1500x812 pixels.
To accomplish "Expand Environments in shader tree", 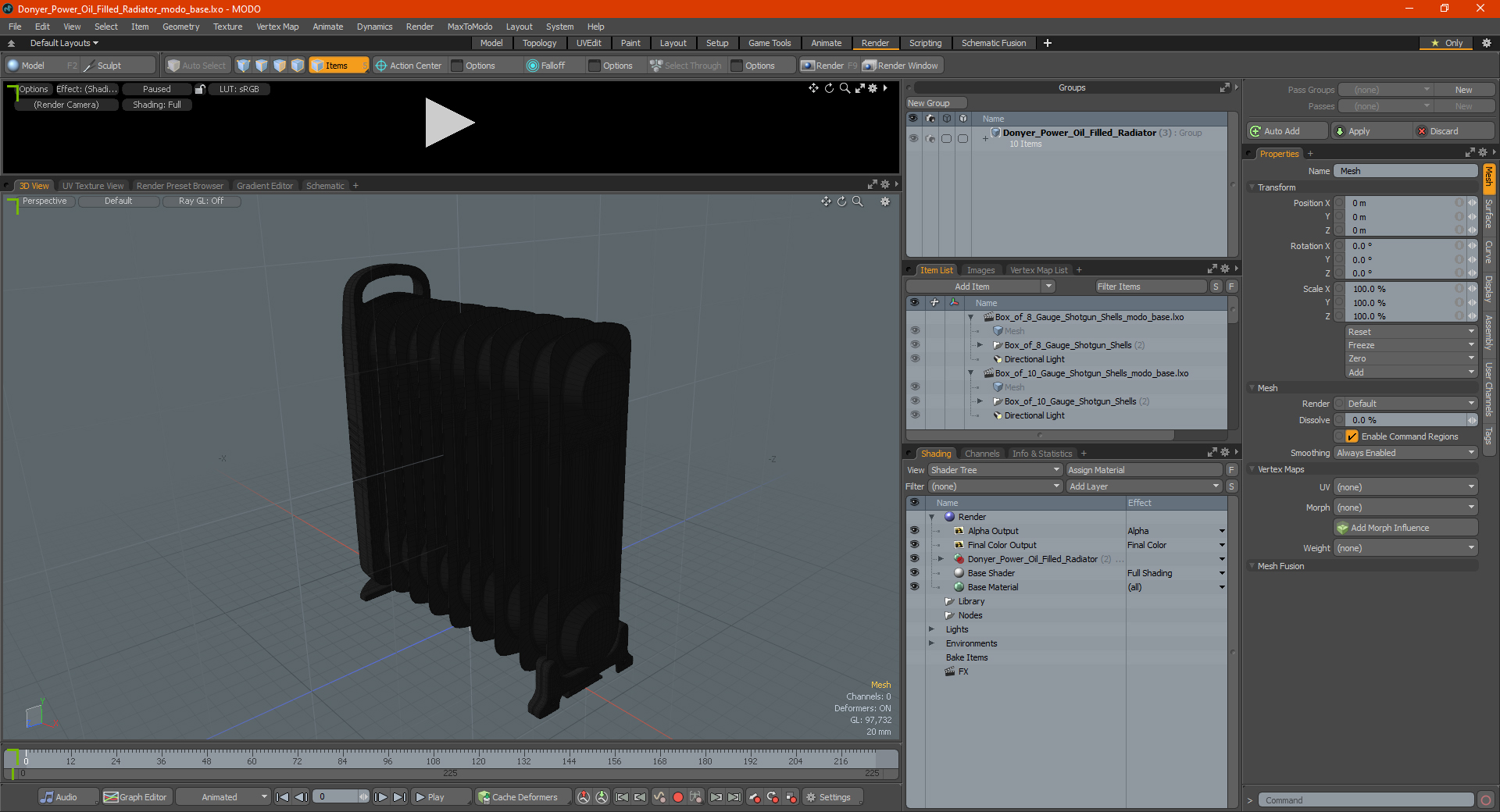I will pos(931,643).
